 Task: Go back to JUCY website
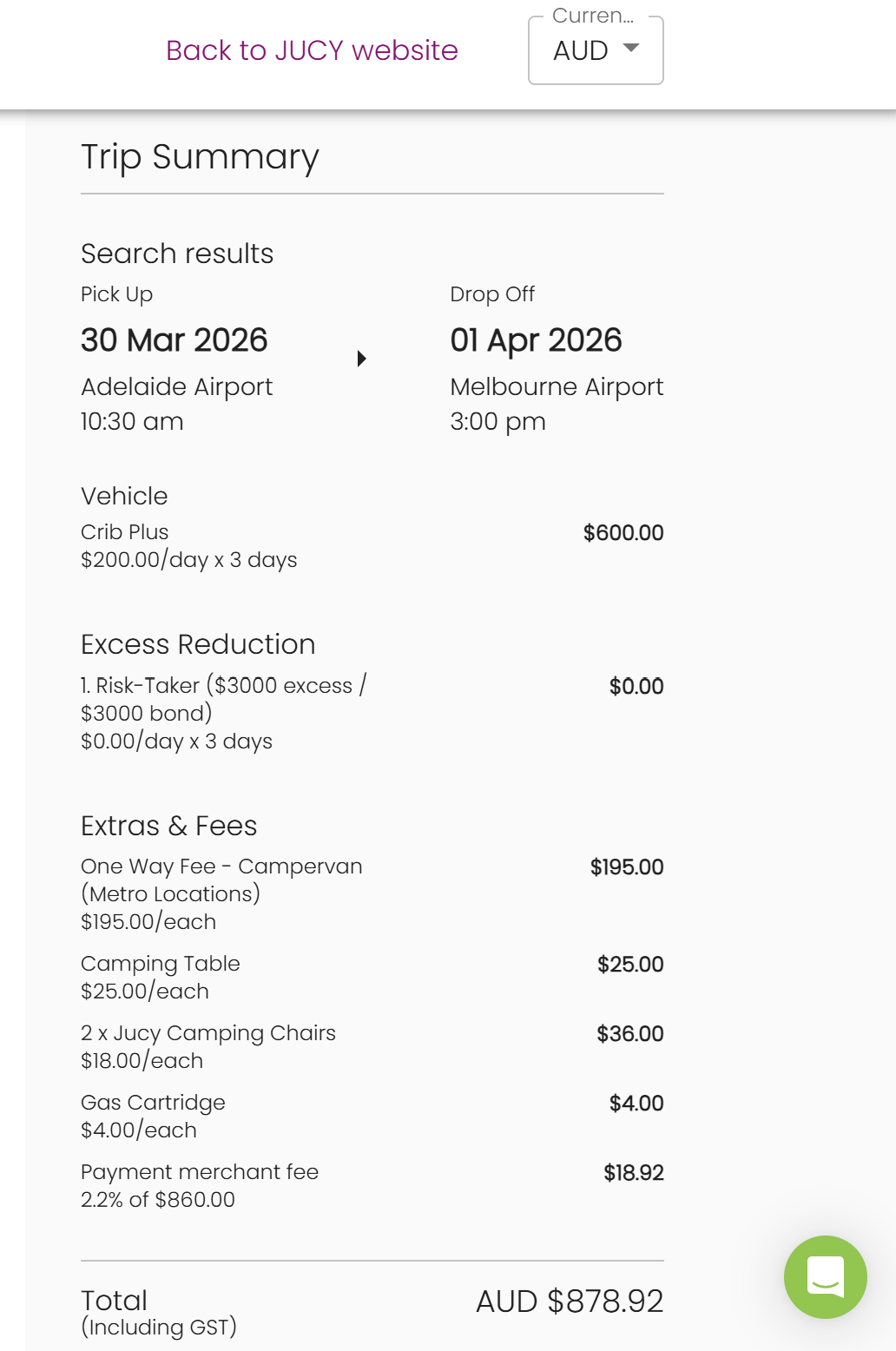(312, 50)
